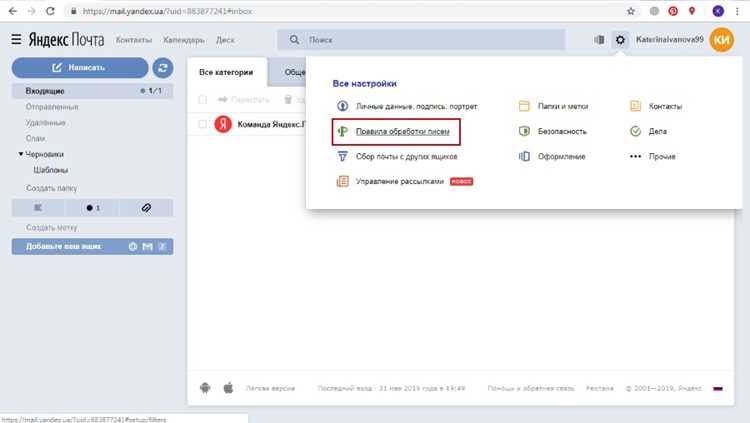
Task: Click the personal data person icon
Action: 342,106
